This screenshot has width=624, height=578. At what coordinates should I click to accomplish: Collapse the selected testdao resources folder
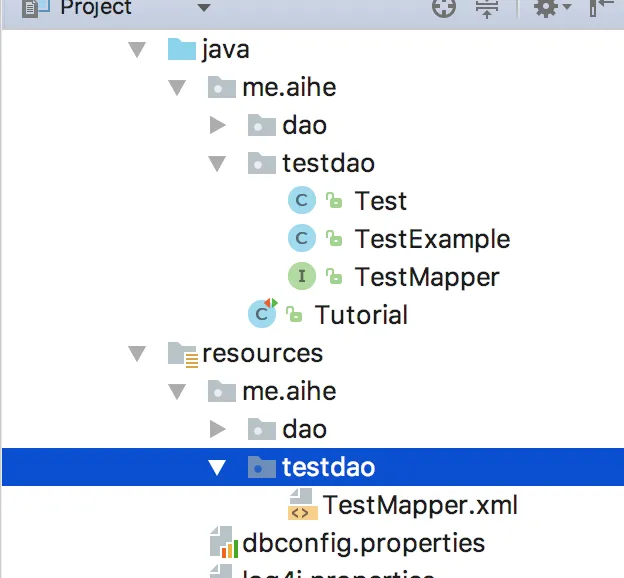tap(217, 467)
